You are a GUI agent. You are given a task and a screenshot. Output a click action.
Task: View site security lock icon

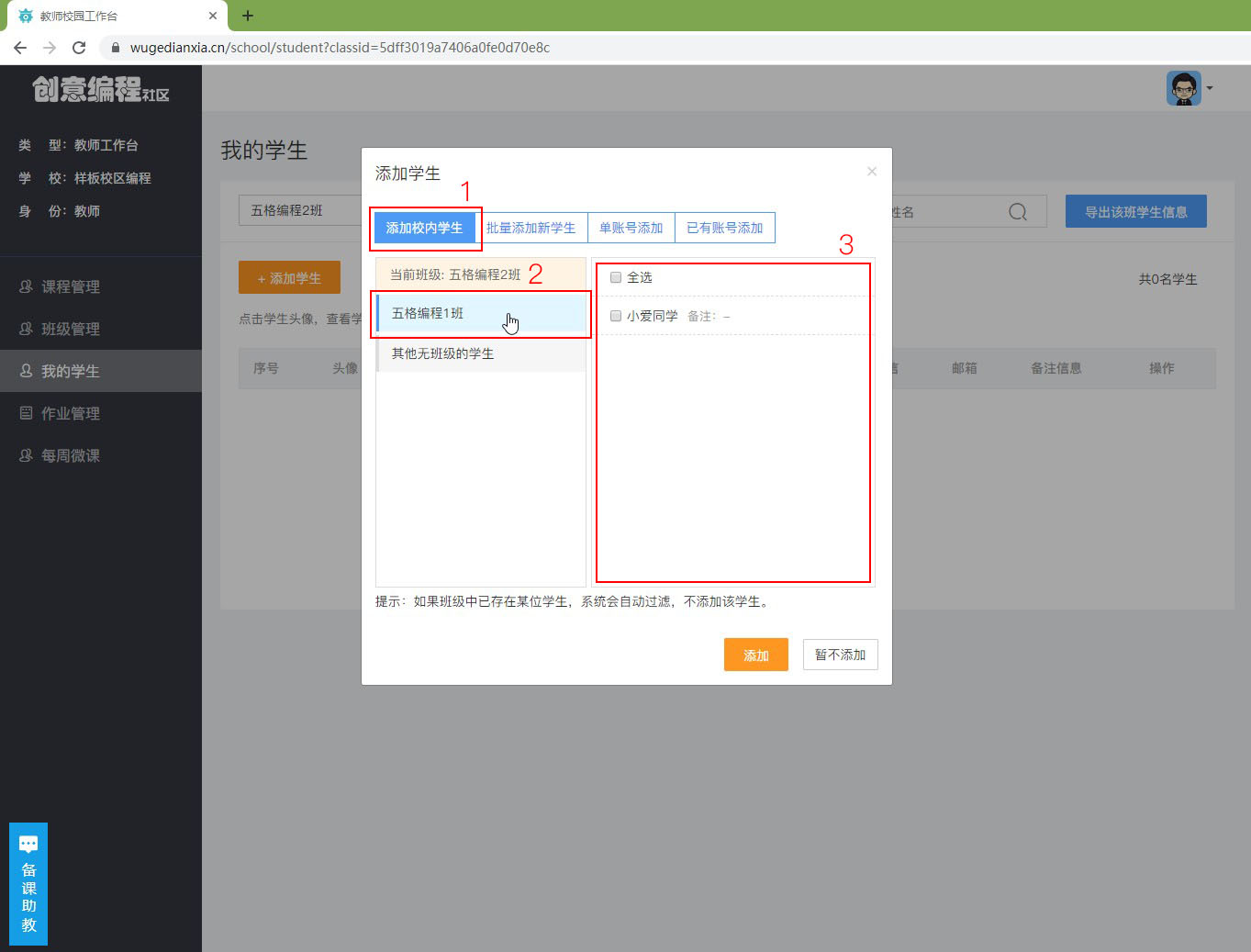[116, 48]
